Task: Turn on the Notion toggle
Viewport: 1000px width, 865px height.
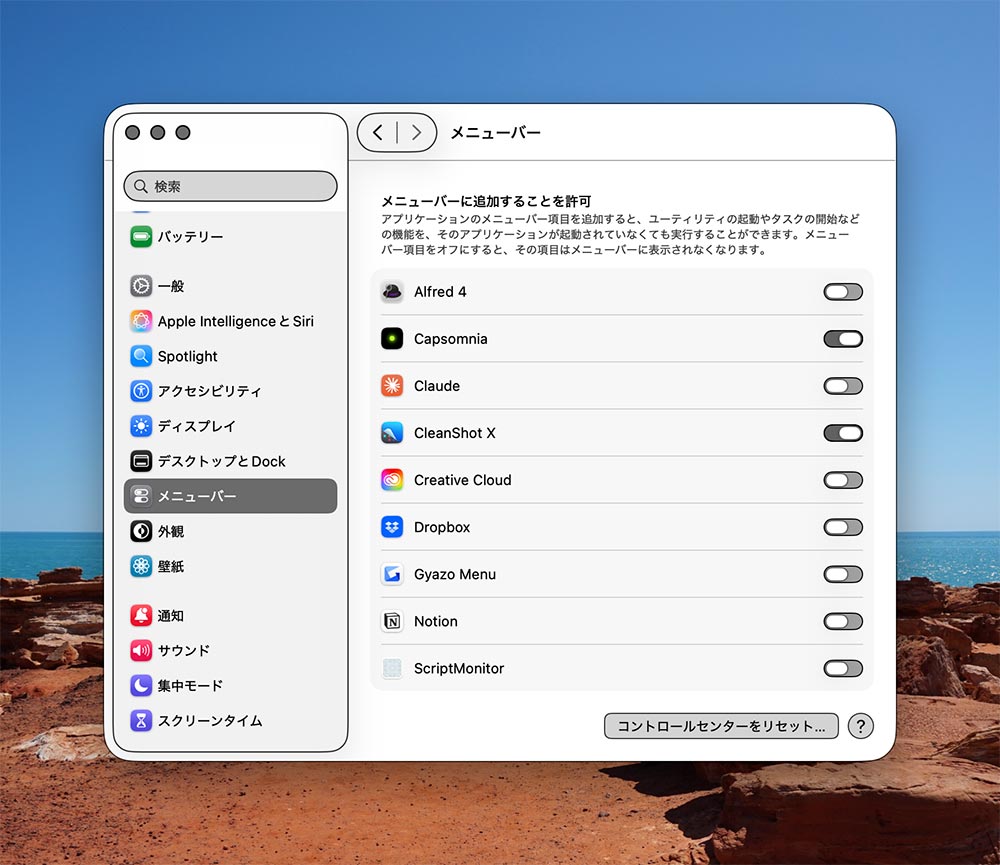Action: [x=842, y=621]
